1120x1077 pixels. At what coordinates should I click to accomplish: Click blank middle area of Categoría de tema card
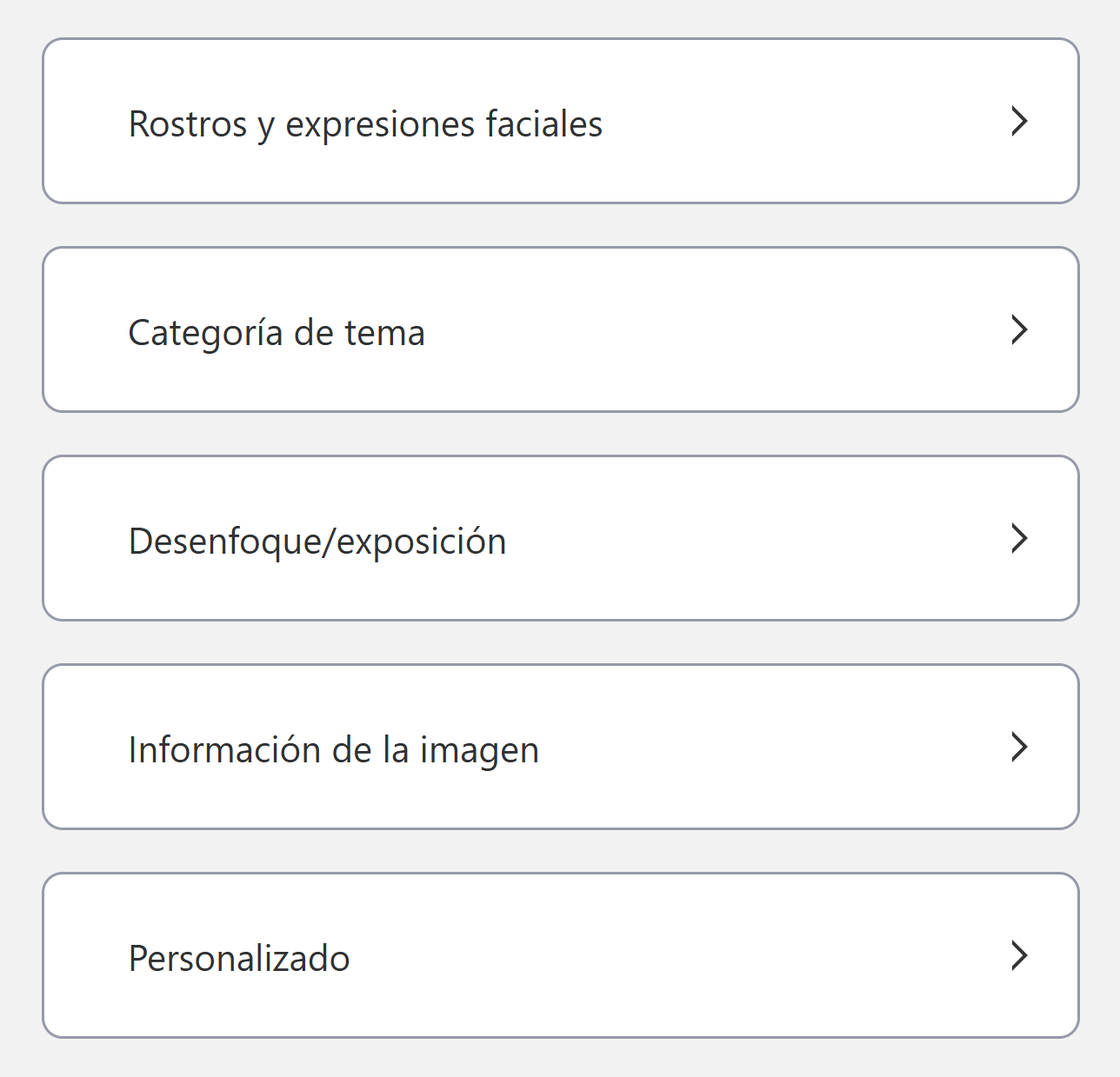(713, 330)
